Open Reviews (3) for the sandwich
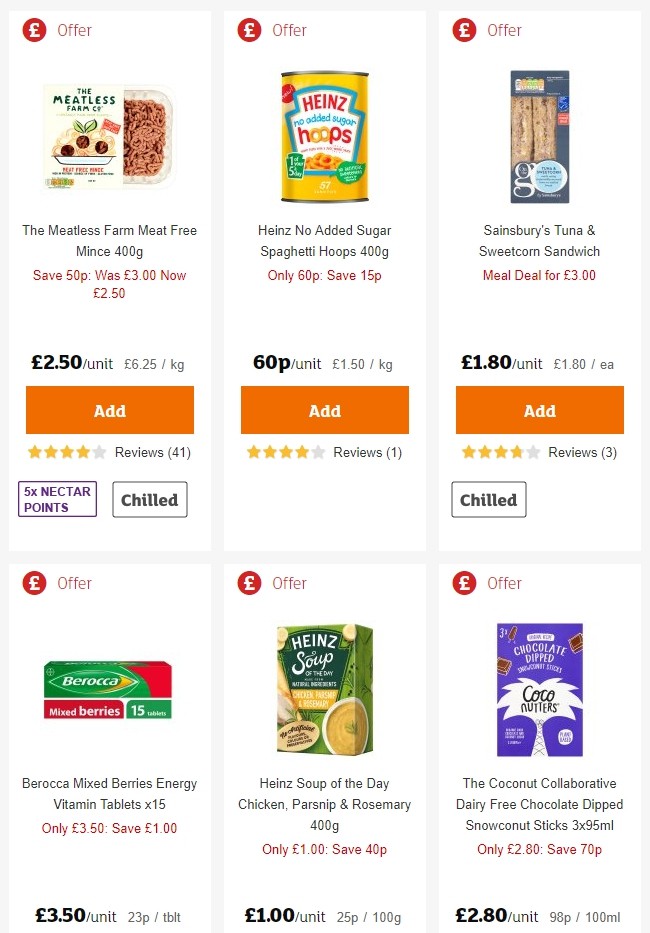 pos(587,452)
